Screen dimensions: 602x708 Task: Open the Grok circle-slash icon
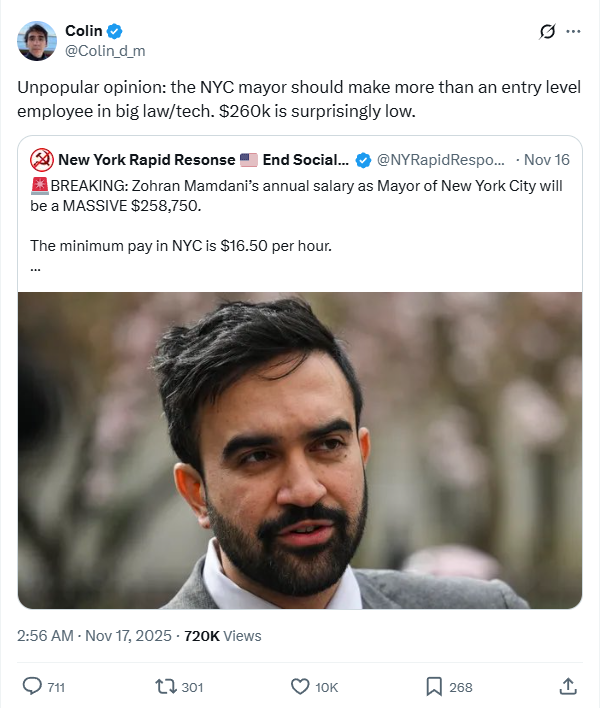547,31
